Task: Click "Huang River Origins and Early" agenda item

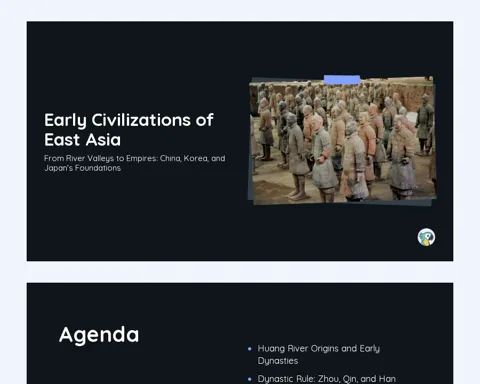Action: tap(319, 349)
